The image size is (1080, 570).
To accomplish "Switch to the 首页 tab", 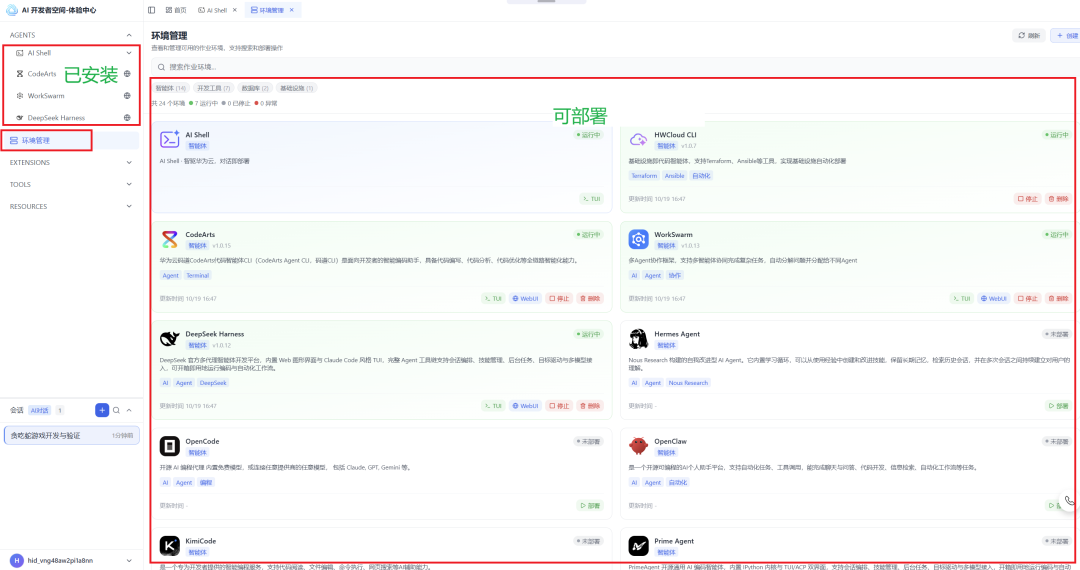I will tap(176, 10).
